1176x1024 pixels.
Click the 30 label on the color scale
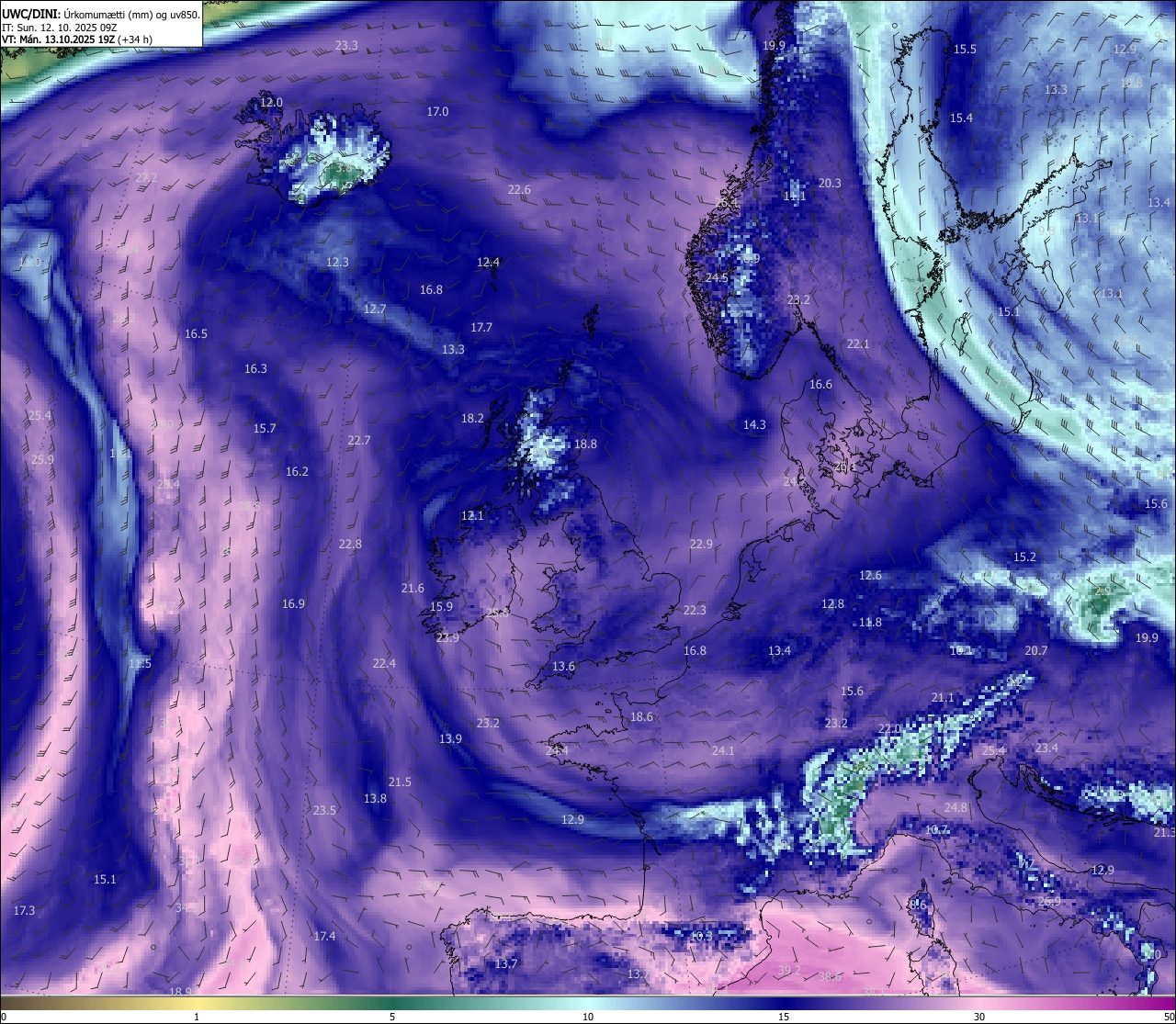coord(979,1017)
